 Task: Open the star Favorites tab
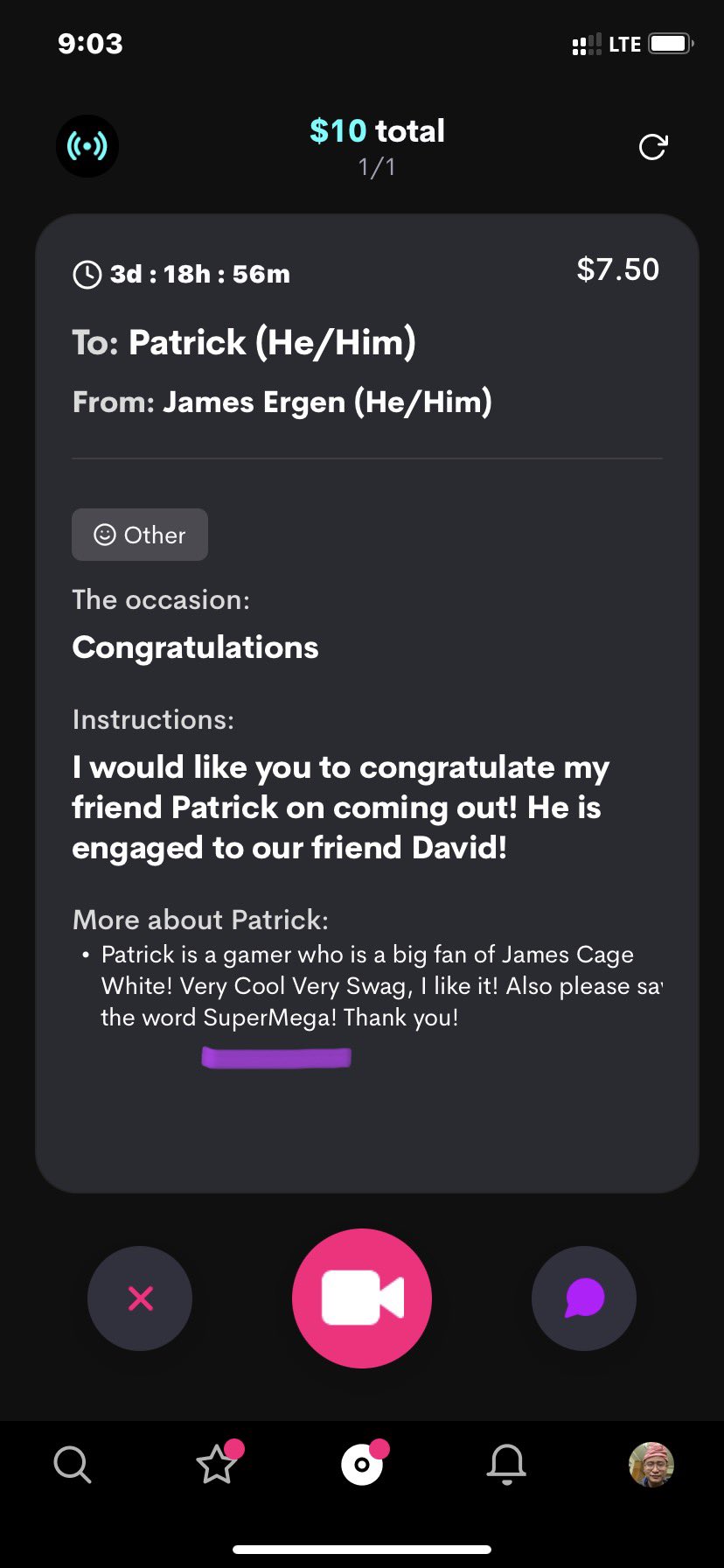tap(217, 1464)
